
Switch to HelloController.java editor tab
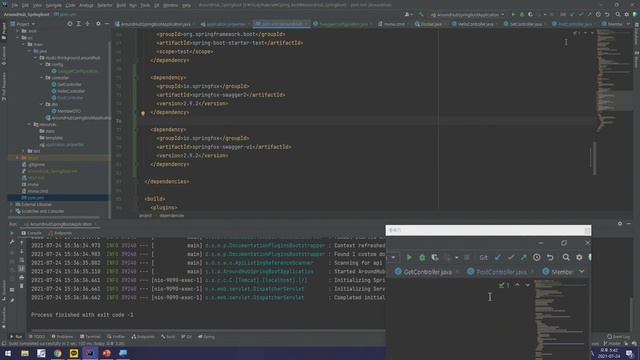click(x=473, y=24)
